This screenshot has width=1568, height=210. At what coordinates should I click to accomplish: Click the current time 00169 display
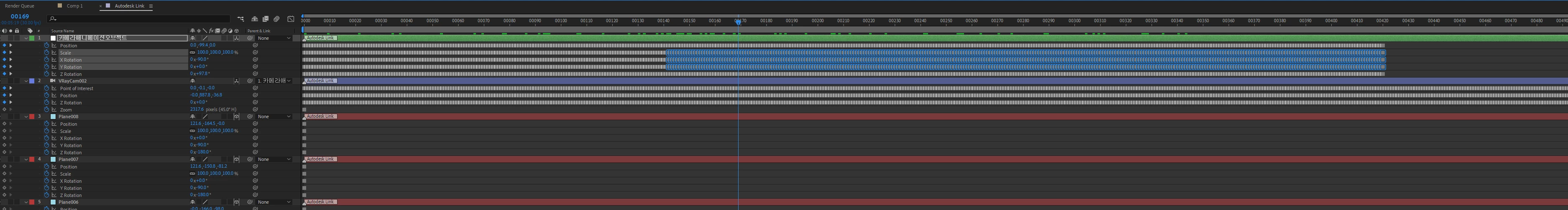[20, 16]
